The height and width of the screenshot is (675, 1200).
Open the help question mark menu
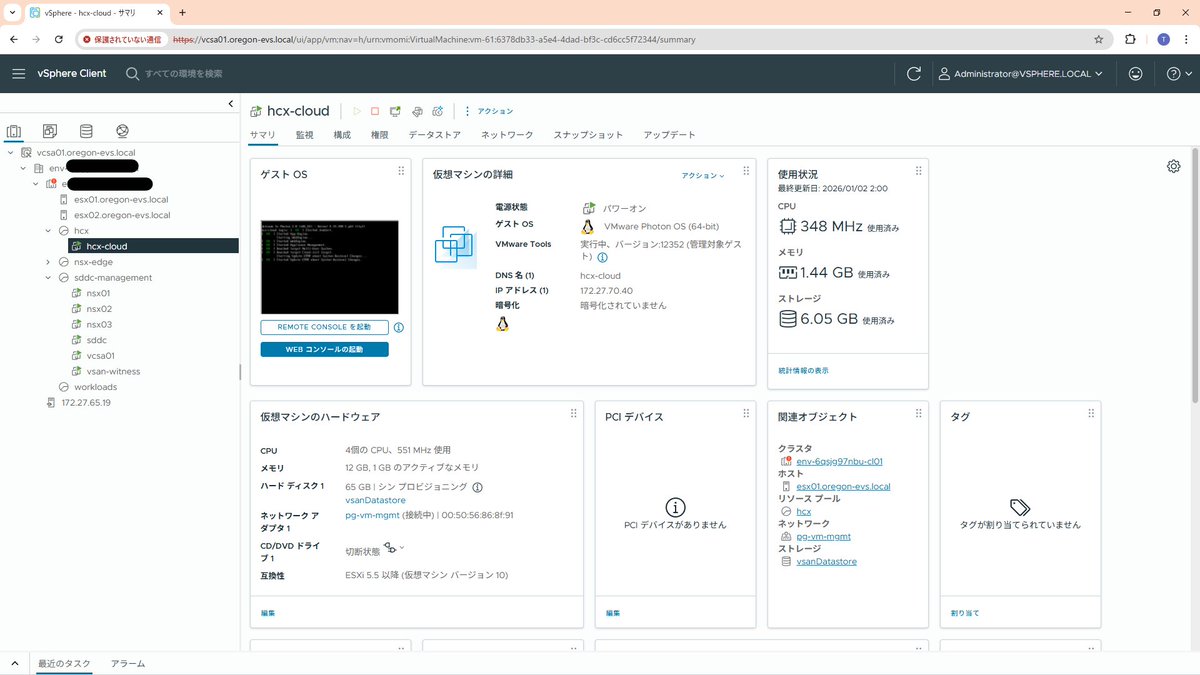coord(1179,74)
